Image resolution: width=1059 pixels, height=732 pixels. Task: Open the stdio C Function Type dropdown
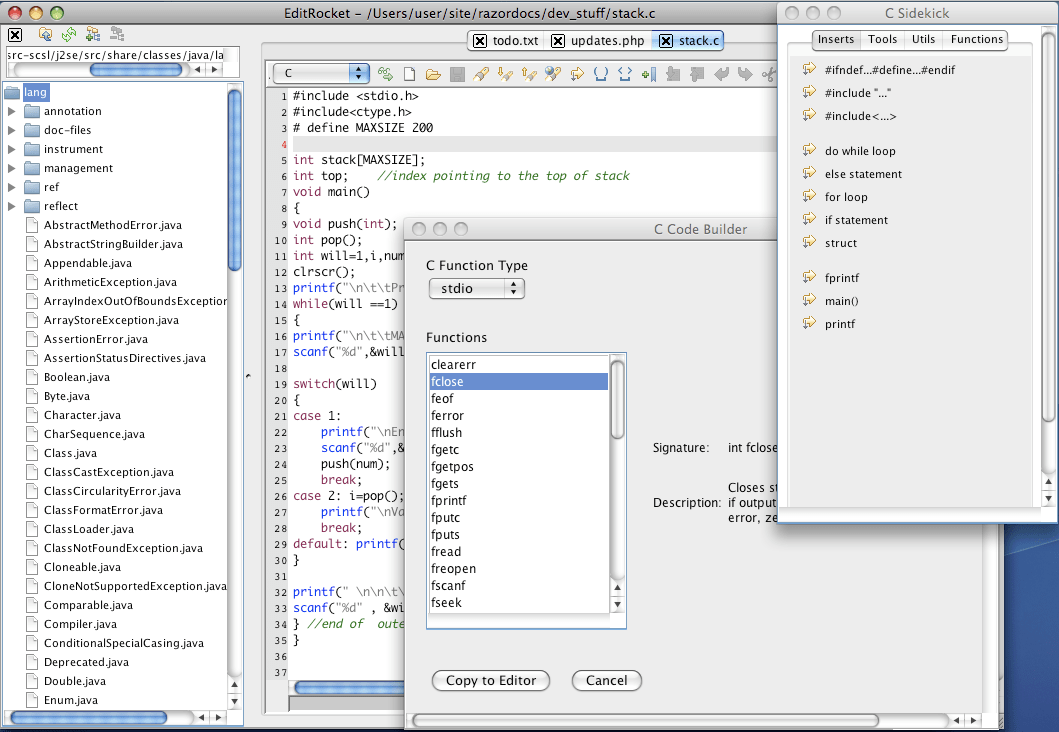click(476, 288)
